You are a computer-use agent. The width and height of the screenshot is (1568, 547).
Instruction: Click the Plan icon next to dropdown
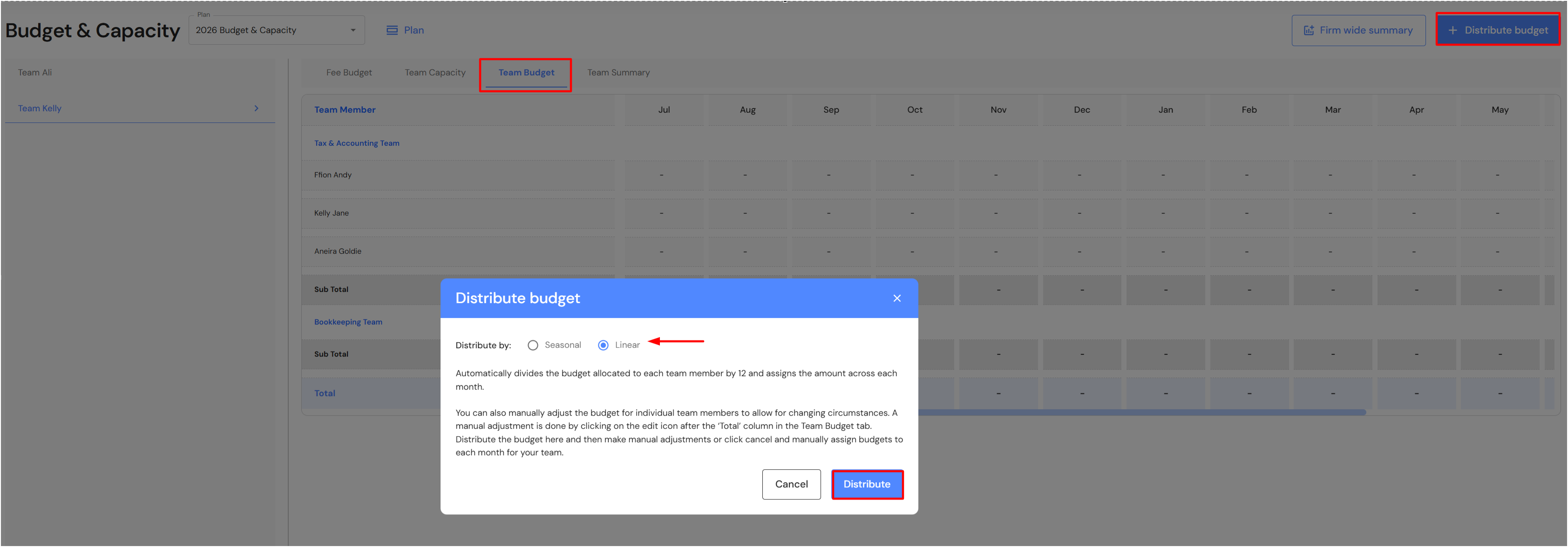[392, 30]
